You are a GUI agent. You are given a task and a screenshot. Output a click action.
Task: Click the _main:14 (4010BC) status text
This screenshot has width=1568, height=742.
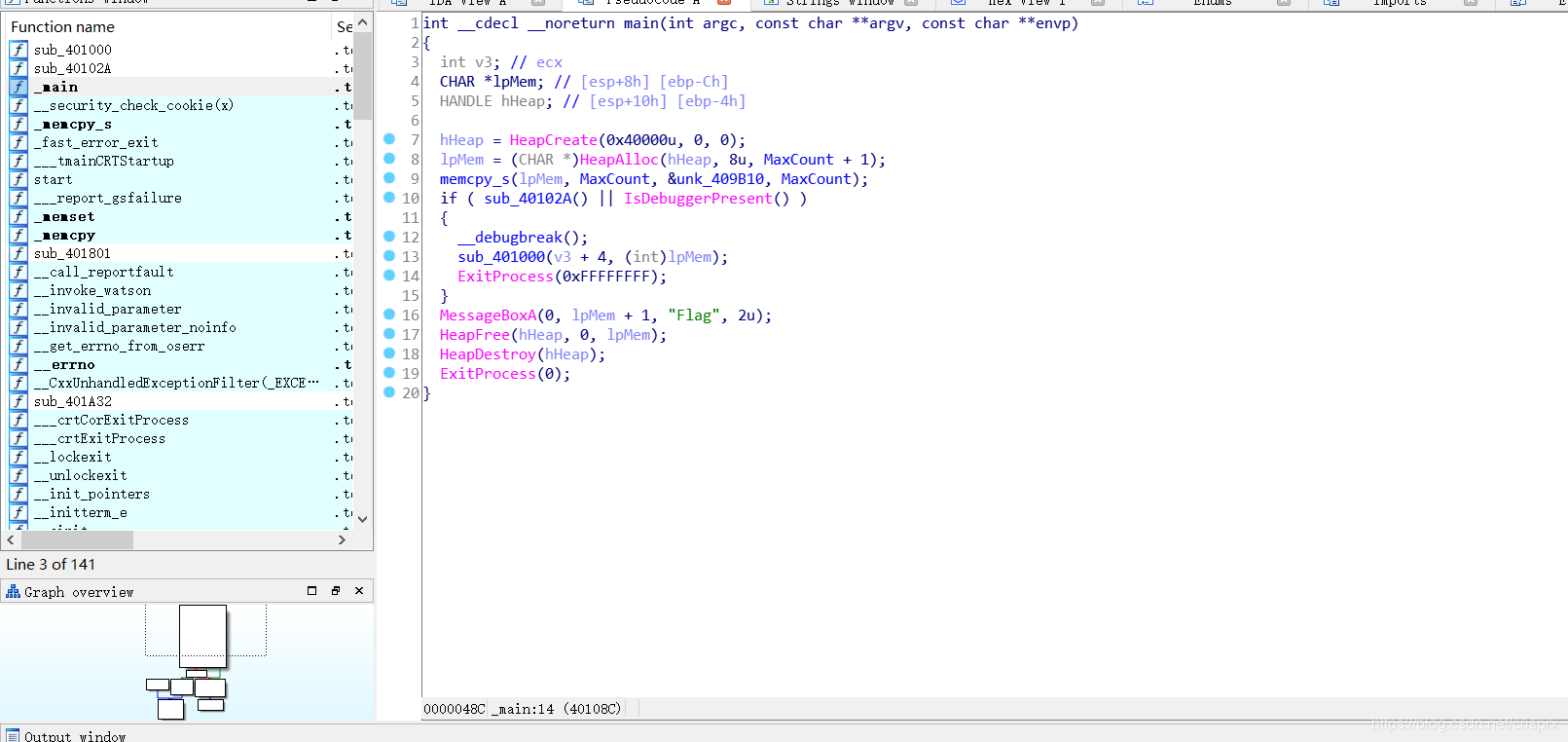(556, 709)
